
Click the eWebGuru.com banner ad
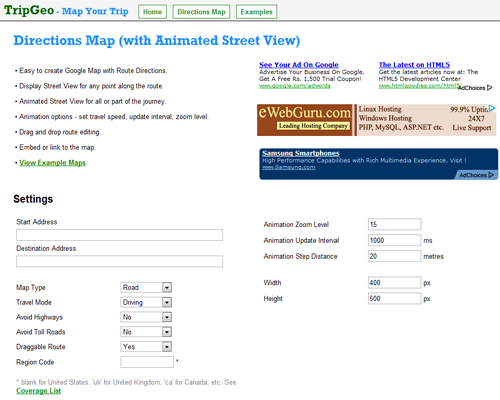pyautogui.click(x=376, y=120)
